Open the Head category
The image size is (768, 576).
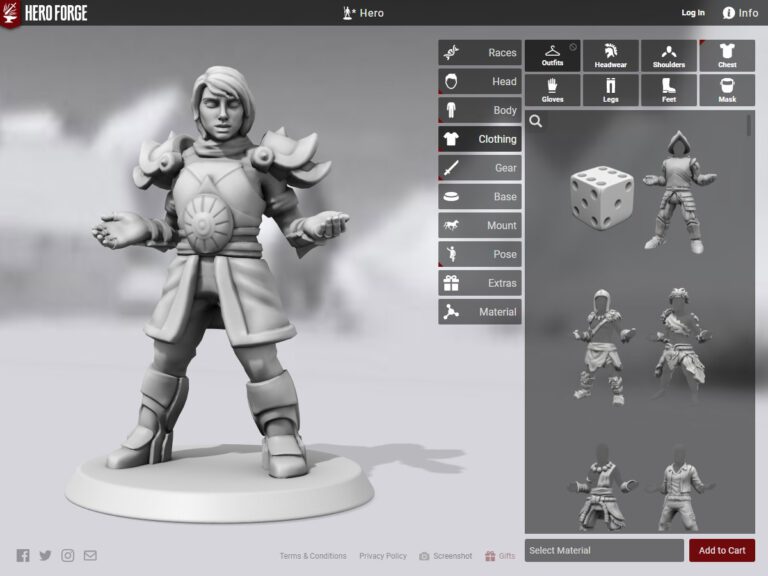[480, 81]
